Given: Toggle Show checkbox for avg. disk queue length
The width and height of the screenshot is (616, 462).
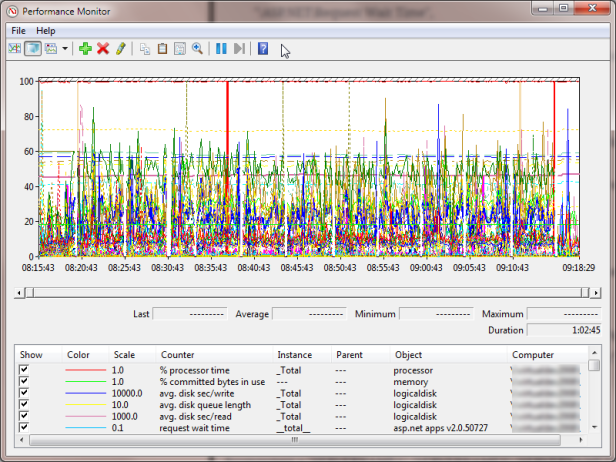Looking at the screenshot, I should tap(24, 404).
